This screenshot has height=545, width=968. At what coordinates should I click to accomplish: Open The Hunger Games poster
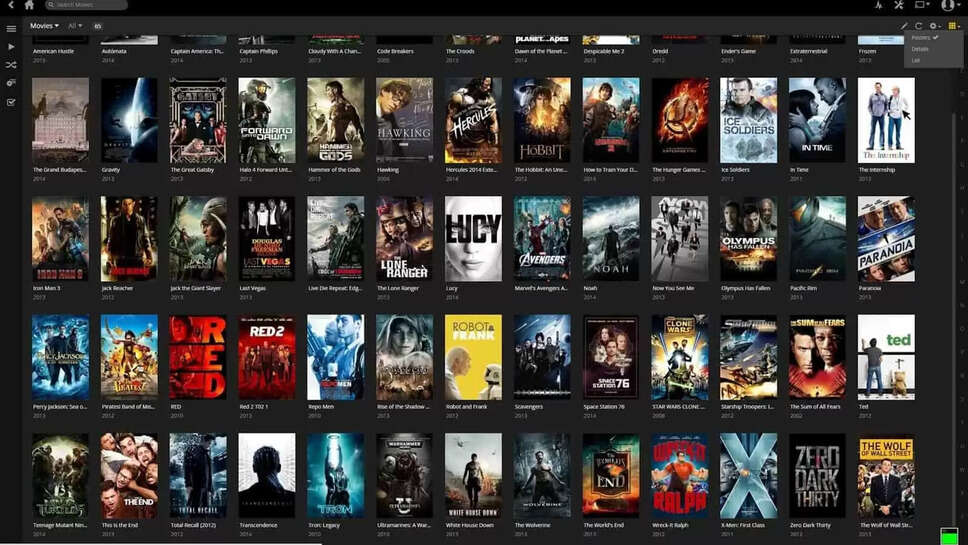click(x=680, y=120)
